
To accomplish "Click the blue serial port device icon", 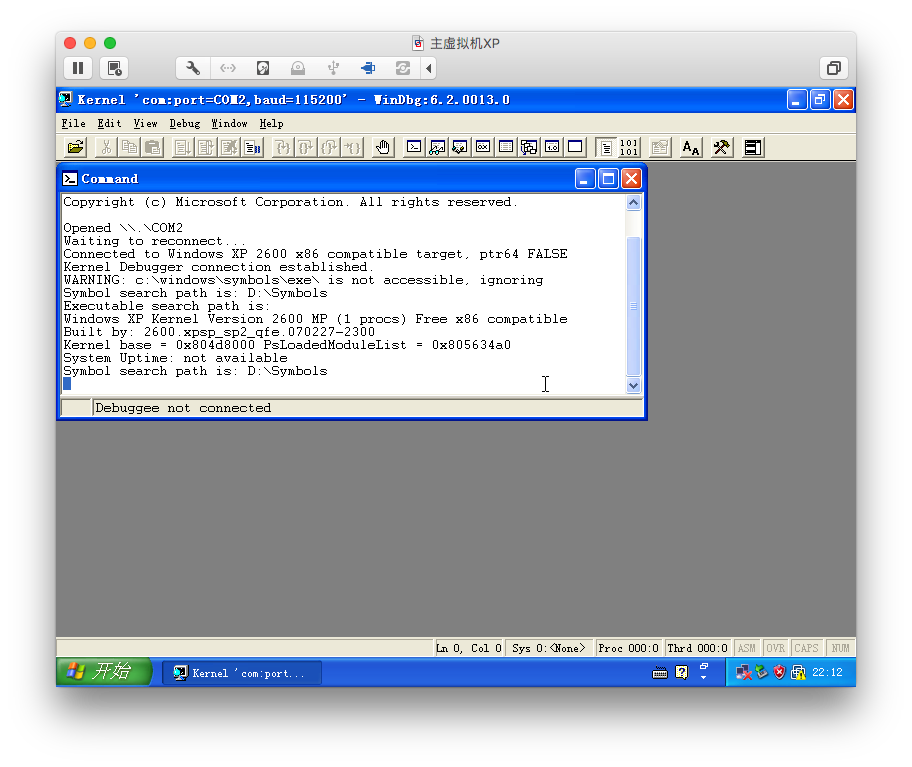I will 368,69.
